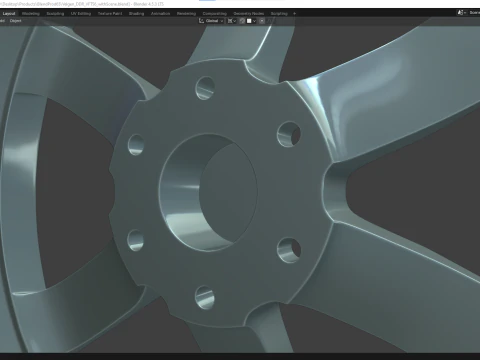Open the snapping options dropdown
This screenshot has height=360, width=480.
pos(252,21)
